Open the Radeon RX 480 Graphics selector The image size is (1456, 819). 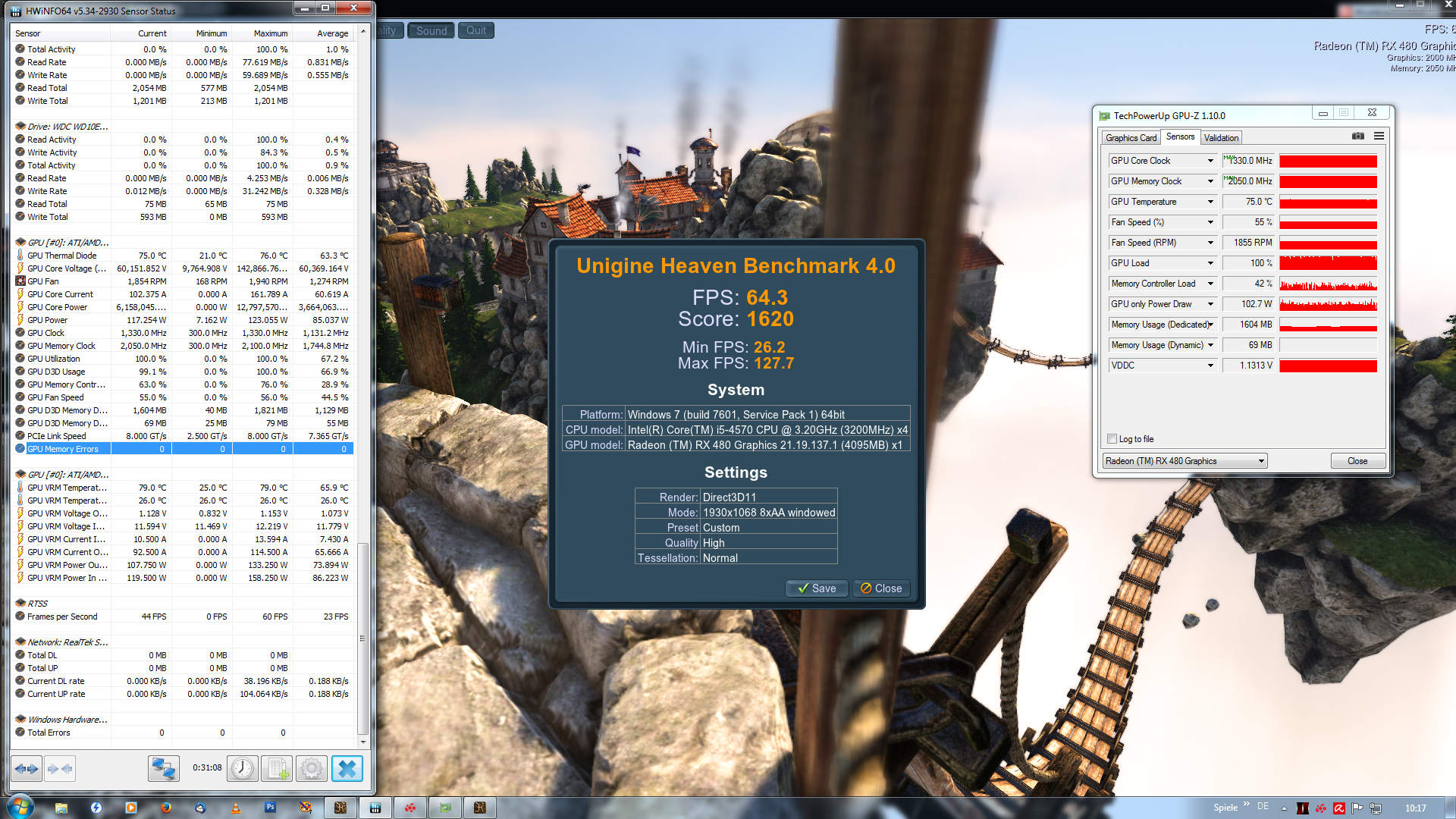click(1185, 461)
